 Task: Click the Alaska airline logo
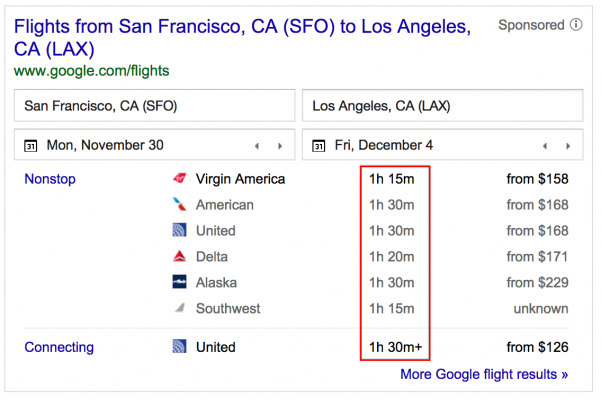click(179, 282)
